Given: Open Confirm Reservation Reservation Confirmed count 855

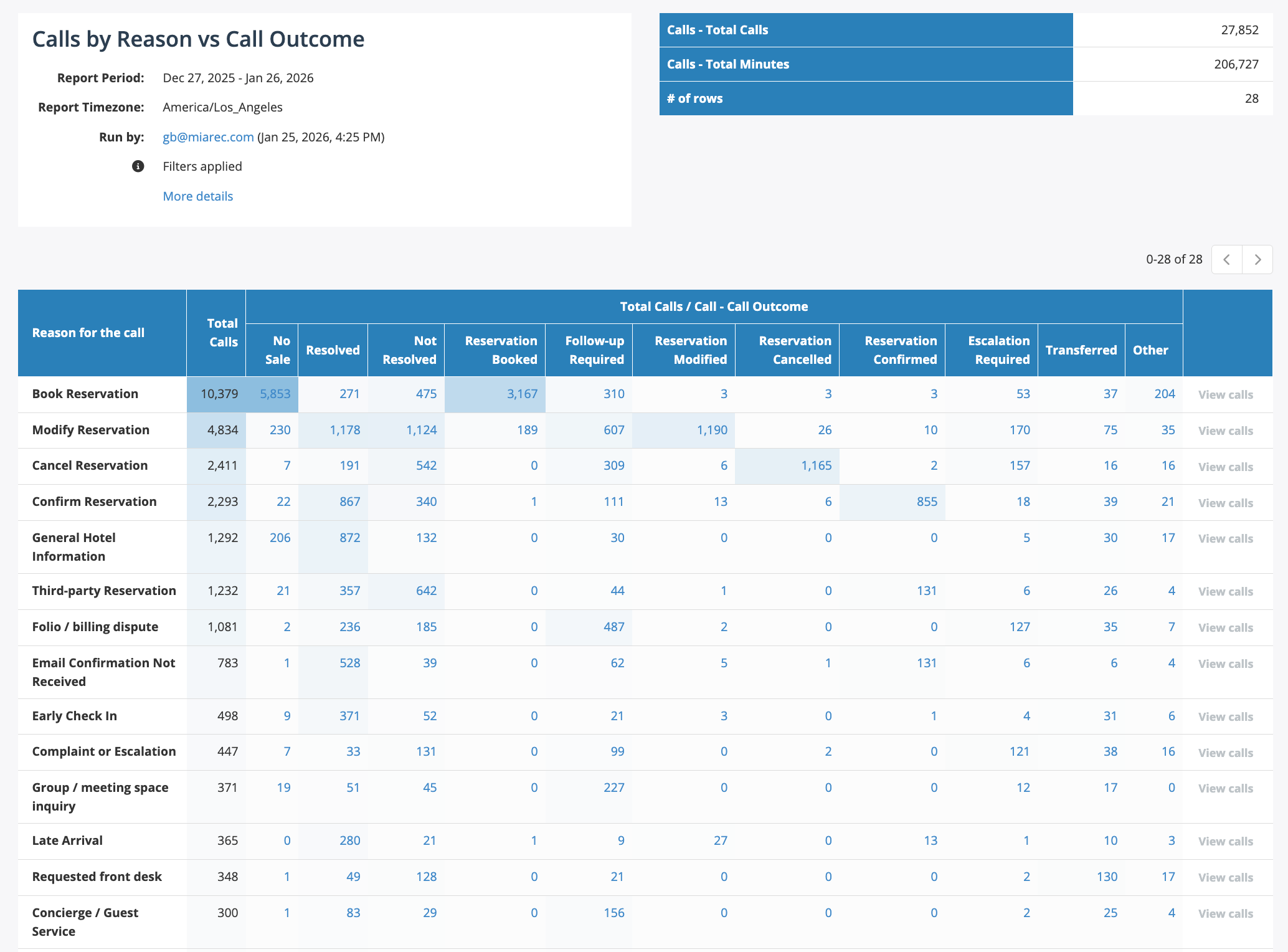Looking at the screenshot, I should (x=927, y=502).
